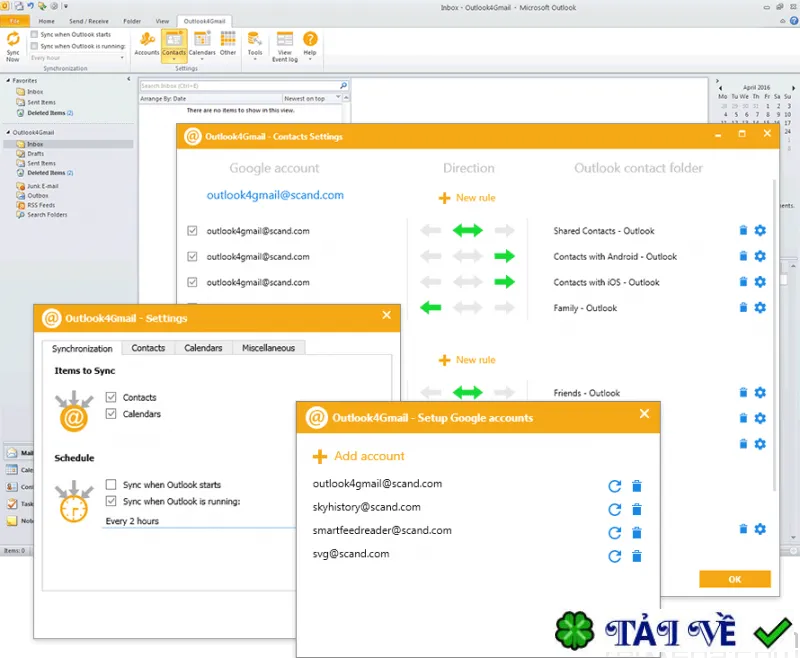Click Add account in Setup Google accounts

359,456
